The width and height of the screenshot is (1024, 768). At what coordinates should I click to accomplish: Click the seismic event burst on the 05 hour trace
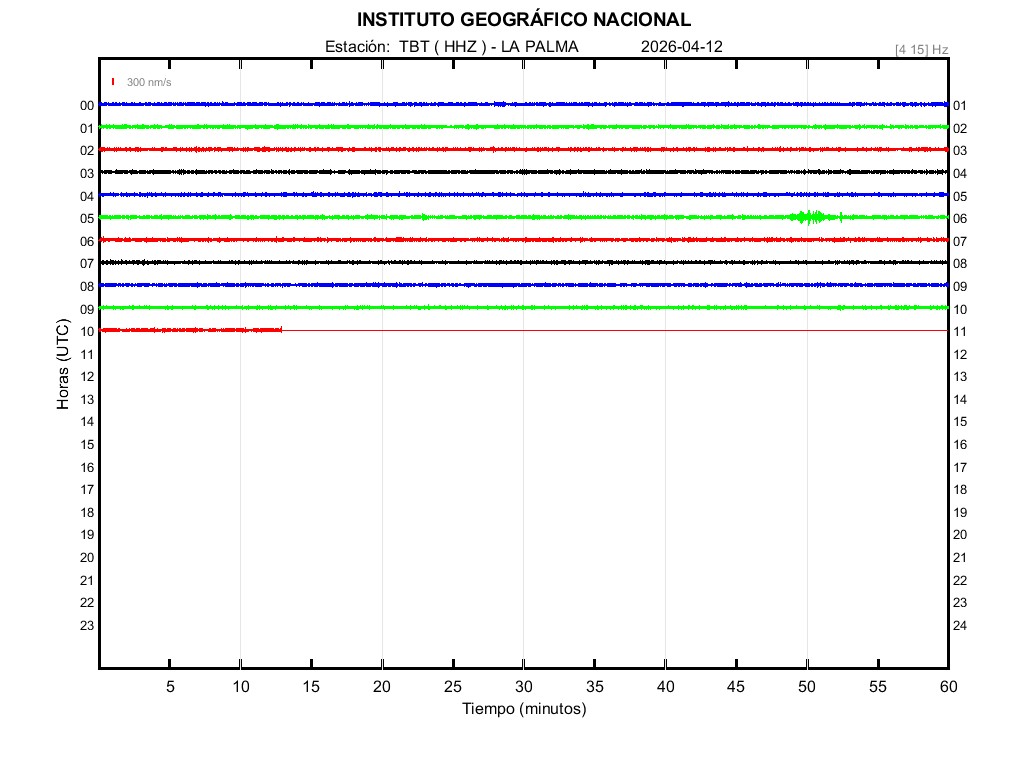click(x=810, y=217)
